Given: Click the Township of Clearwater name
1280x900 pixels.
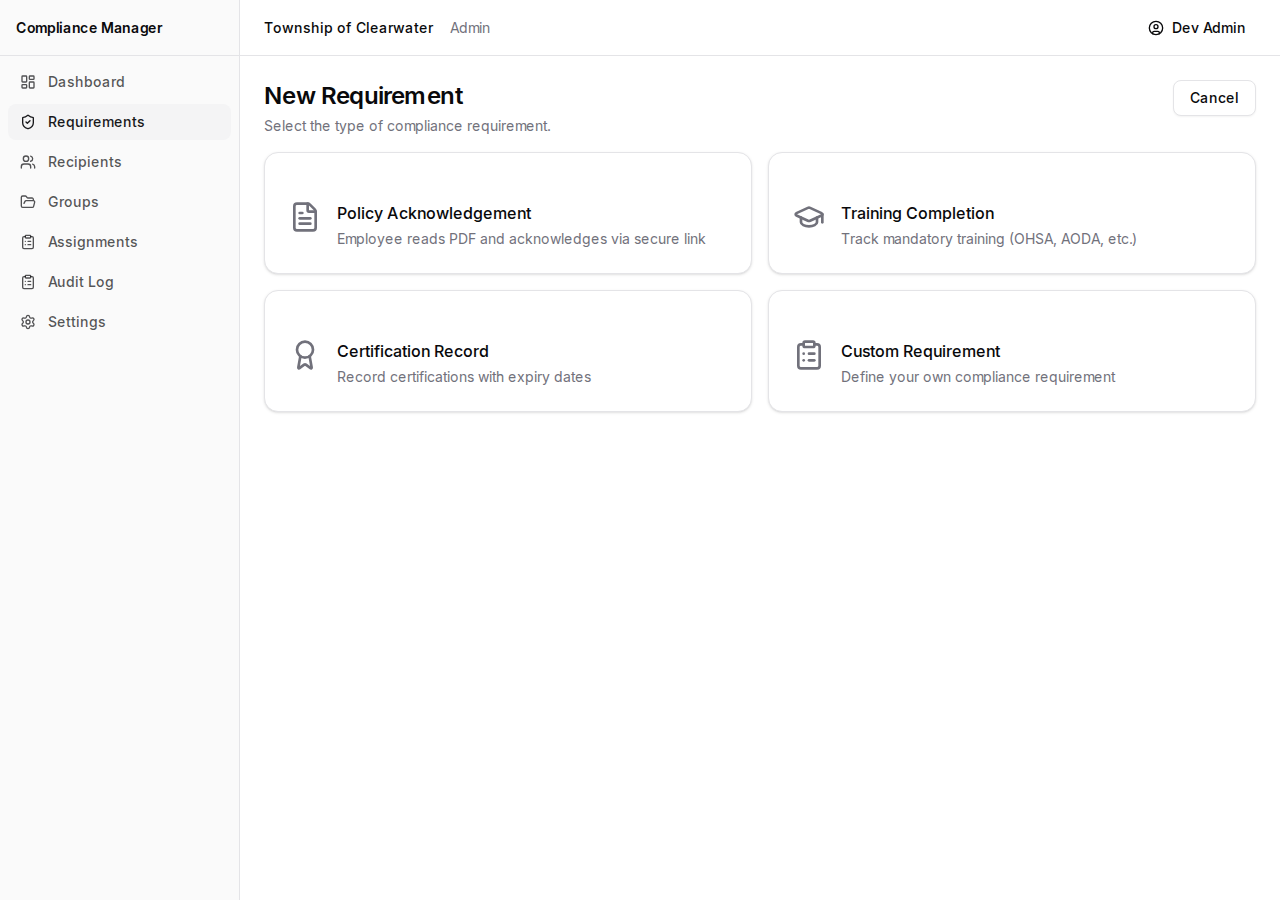Looking at the screenshot, I should pos(349,28).
